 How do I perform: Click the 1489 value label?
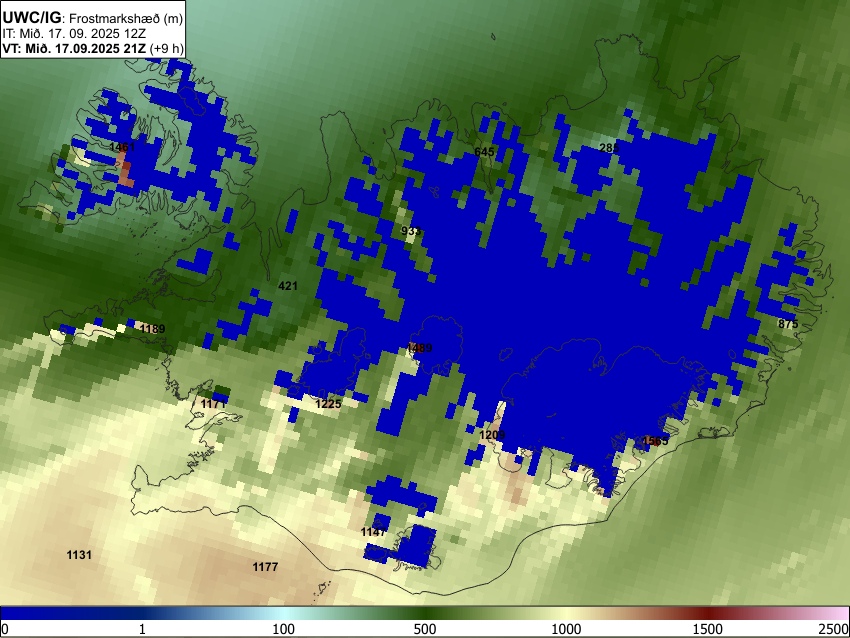[x=420, y=348]
